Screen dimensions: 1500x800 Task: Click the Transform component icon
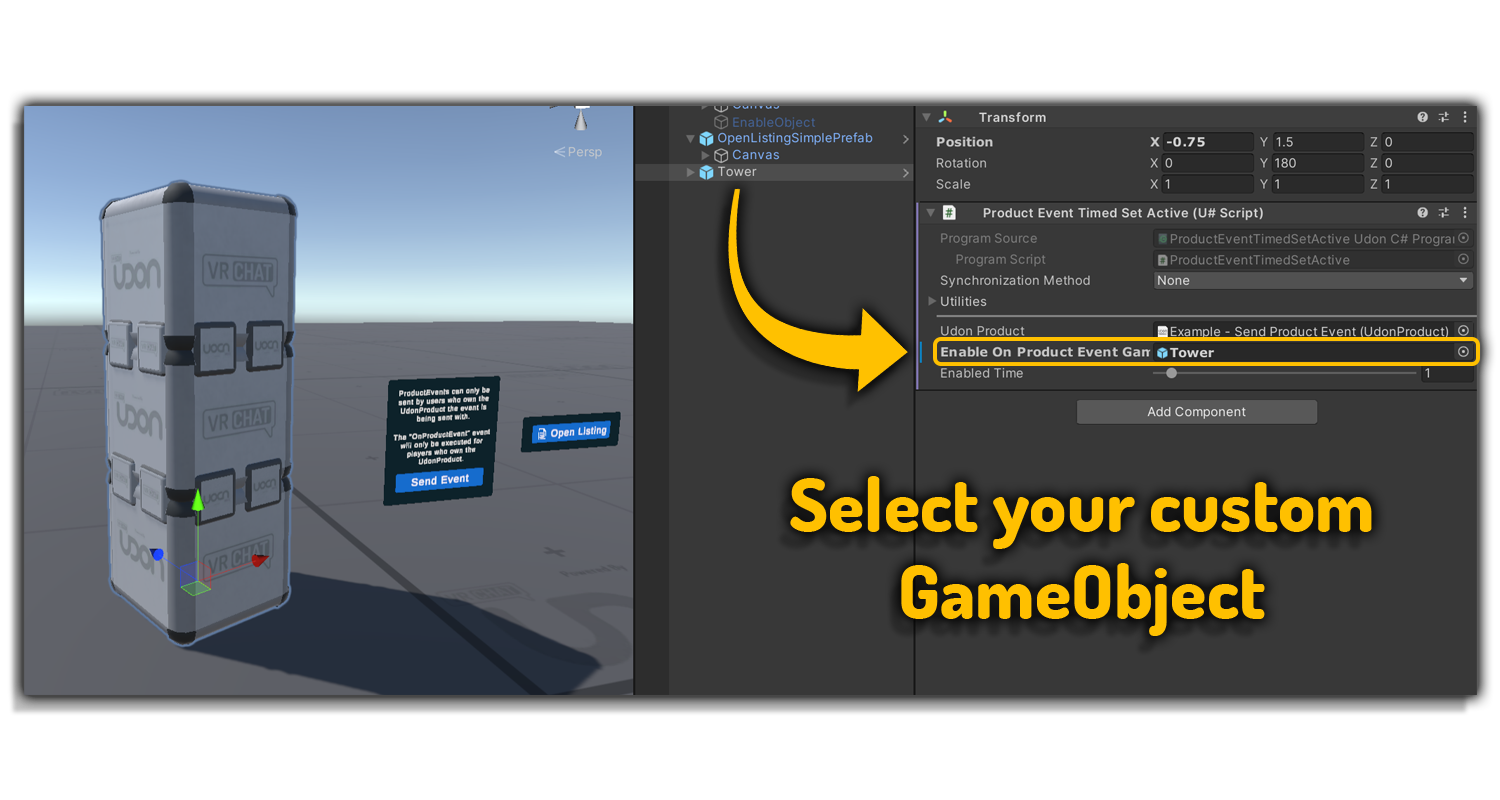point(946,117)
